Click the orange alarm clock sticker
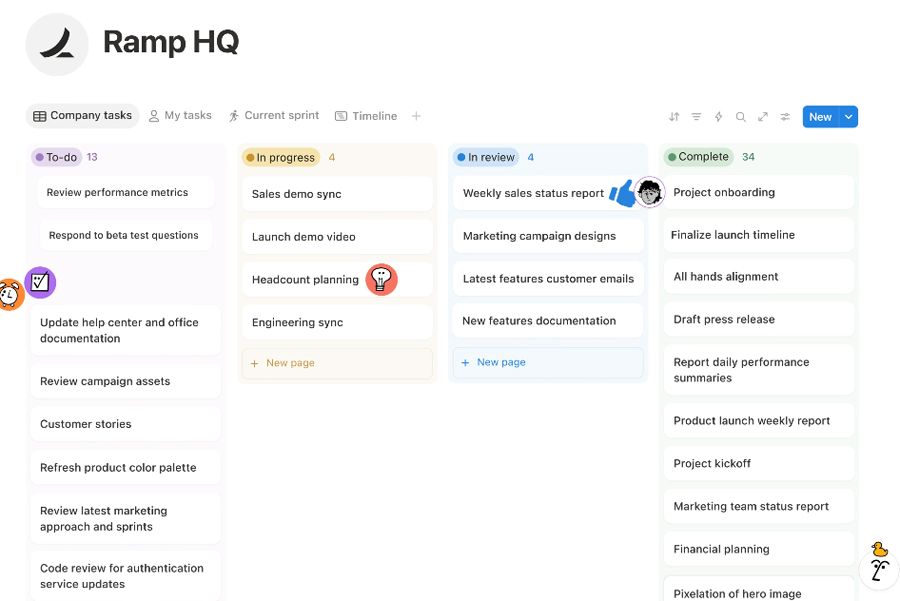The height and width of the screenshot is (601, 900). click(10, 294)
